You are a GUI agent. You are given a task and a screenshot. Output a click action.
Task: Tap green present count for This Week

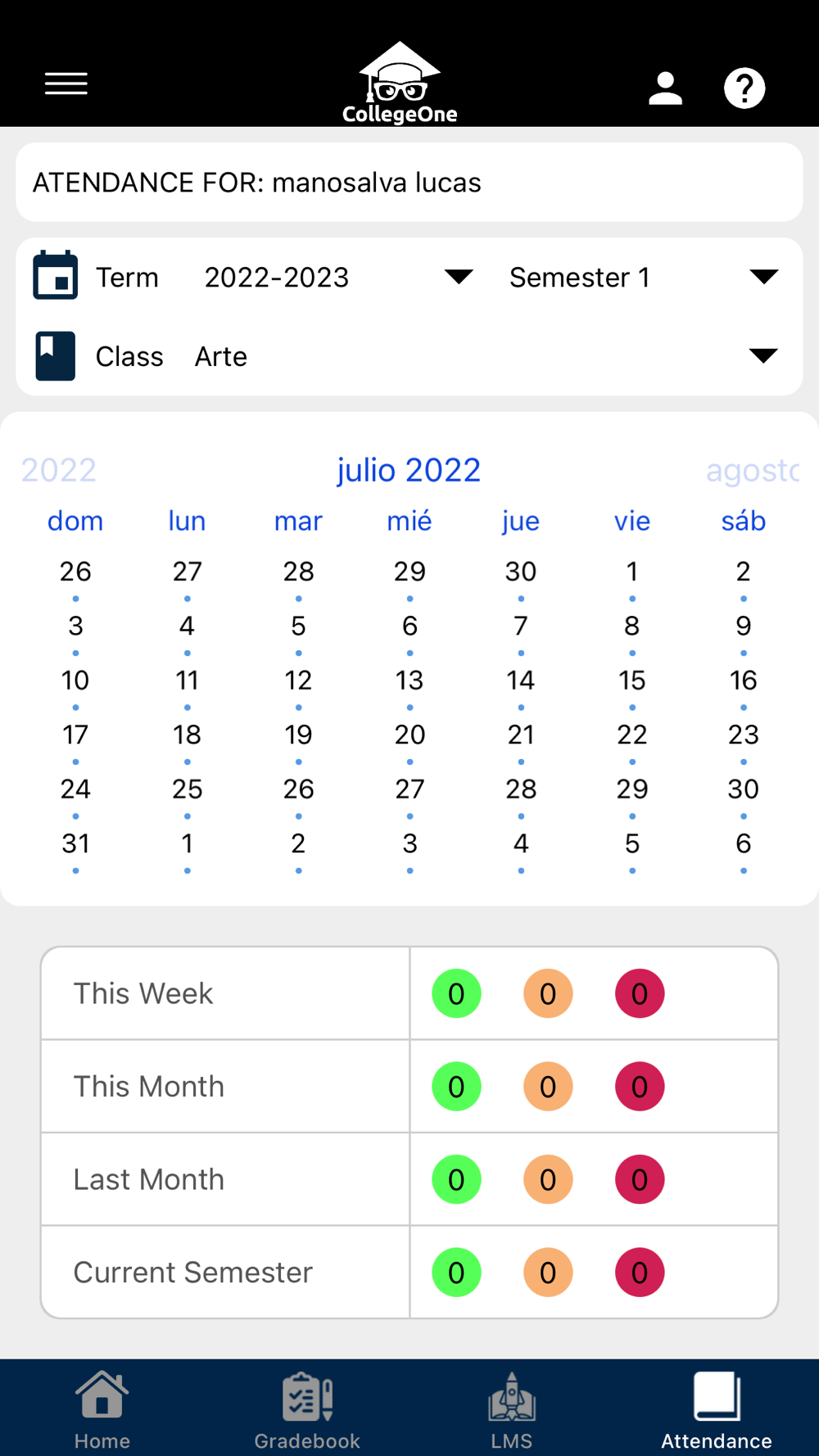[456, 993]
